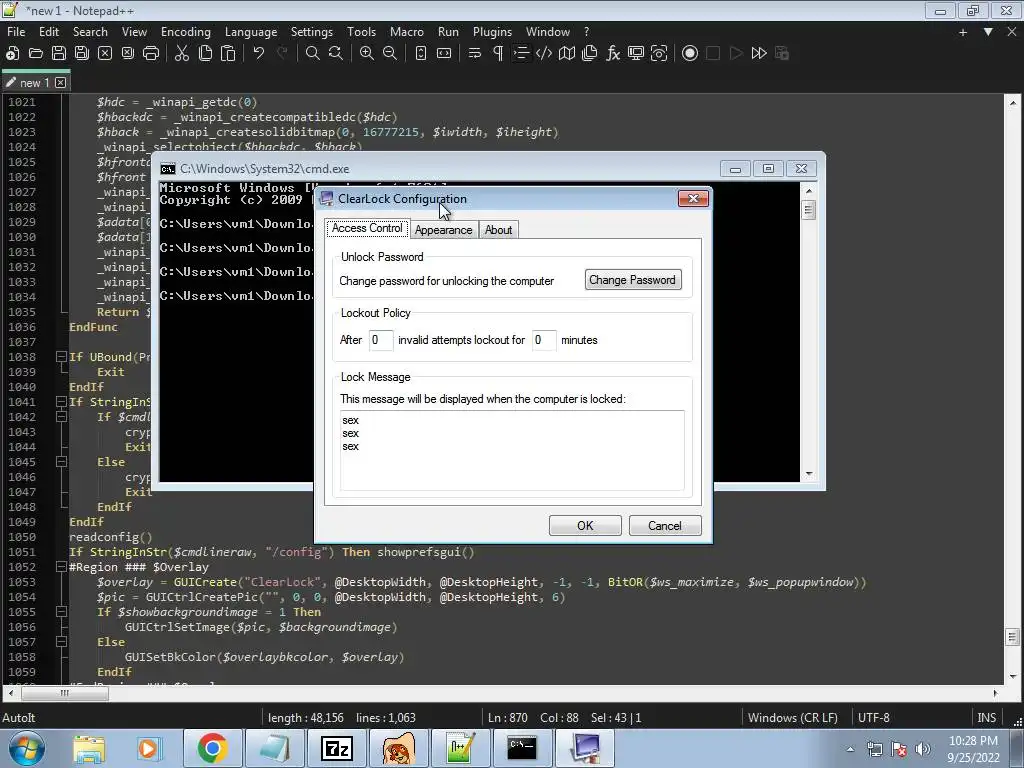1024x768 pixels.
Task: Open the Function List fx icon
Action: click(x=613, y=54)
